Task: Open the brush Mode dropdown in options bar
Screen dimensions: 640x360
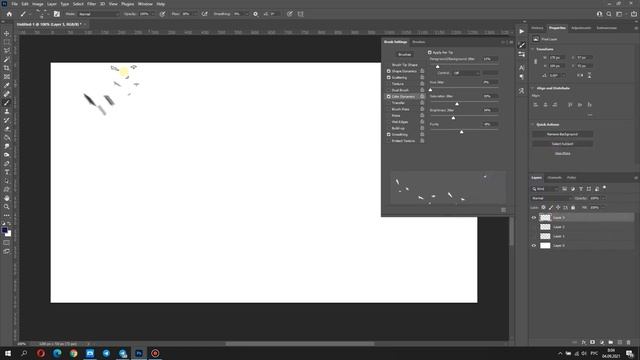Action: pos(98,14)
